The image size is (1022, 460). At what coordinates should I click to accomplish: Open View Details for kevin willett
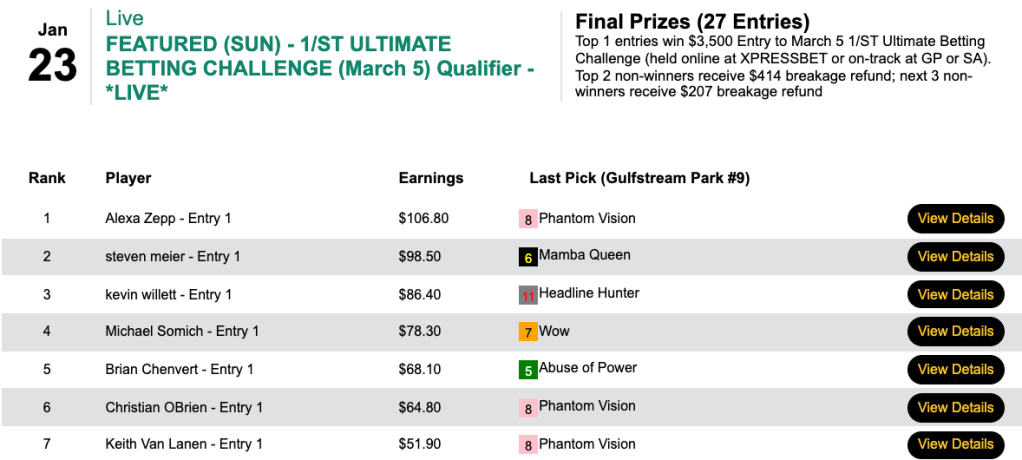[x=955, y=295]
